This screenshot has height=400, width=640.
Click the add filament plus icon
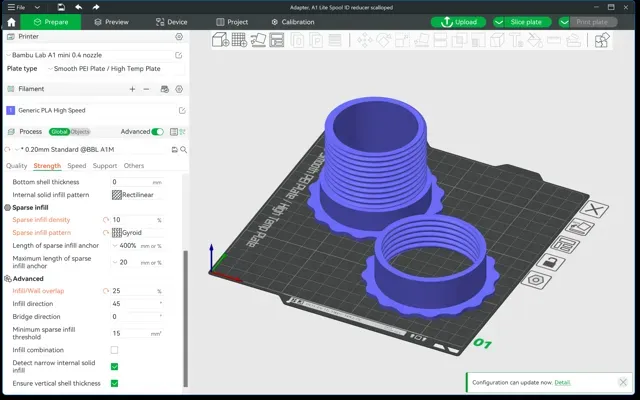132,89
